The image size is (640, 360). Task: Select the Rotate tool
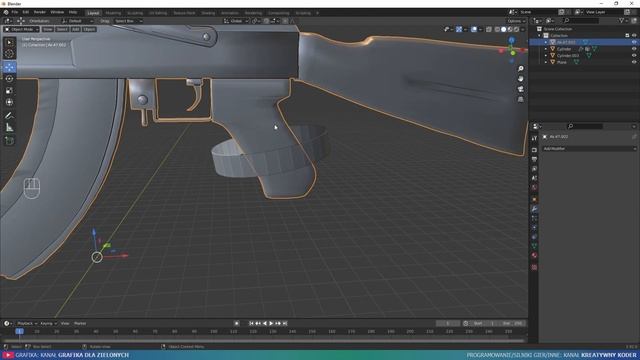click(x=9, y=79)
